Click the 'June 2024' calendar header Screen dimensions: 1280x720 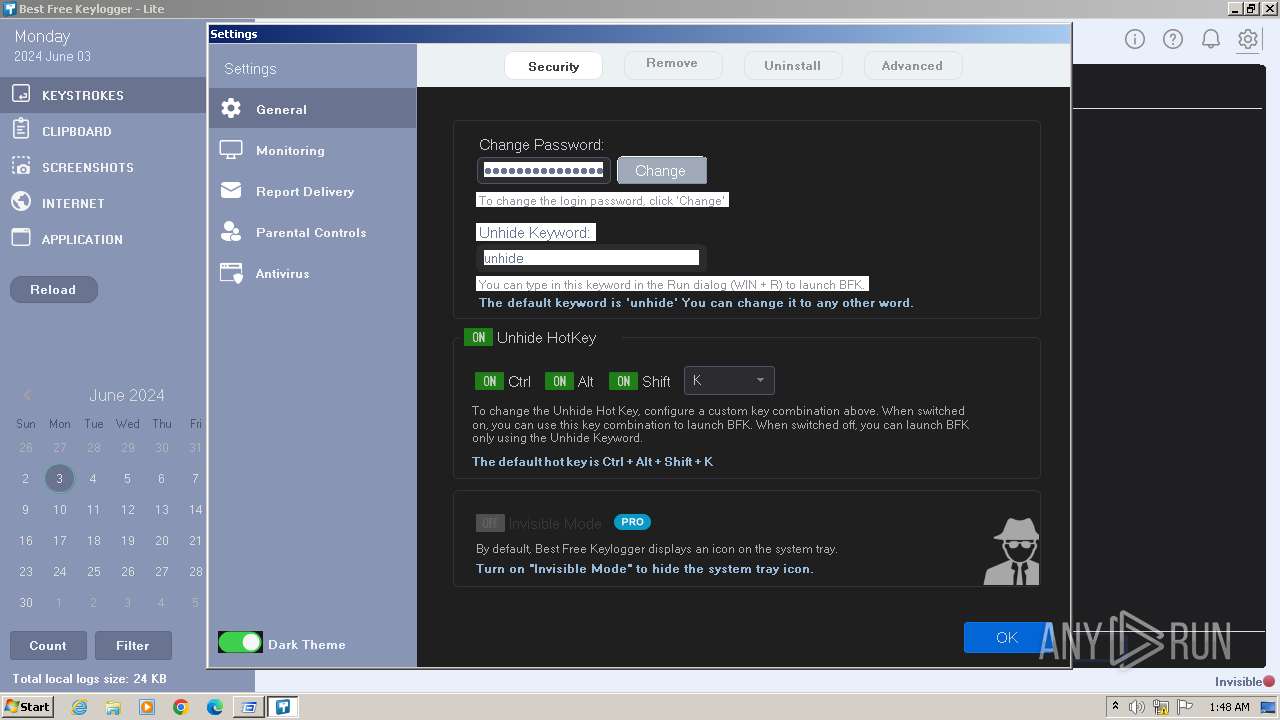pos(127,395)
